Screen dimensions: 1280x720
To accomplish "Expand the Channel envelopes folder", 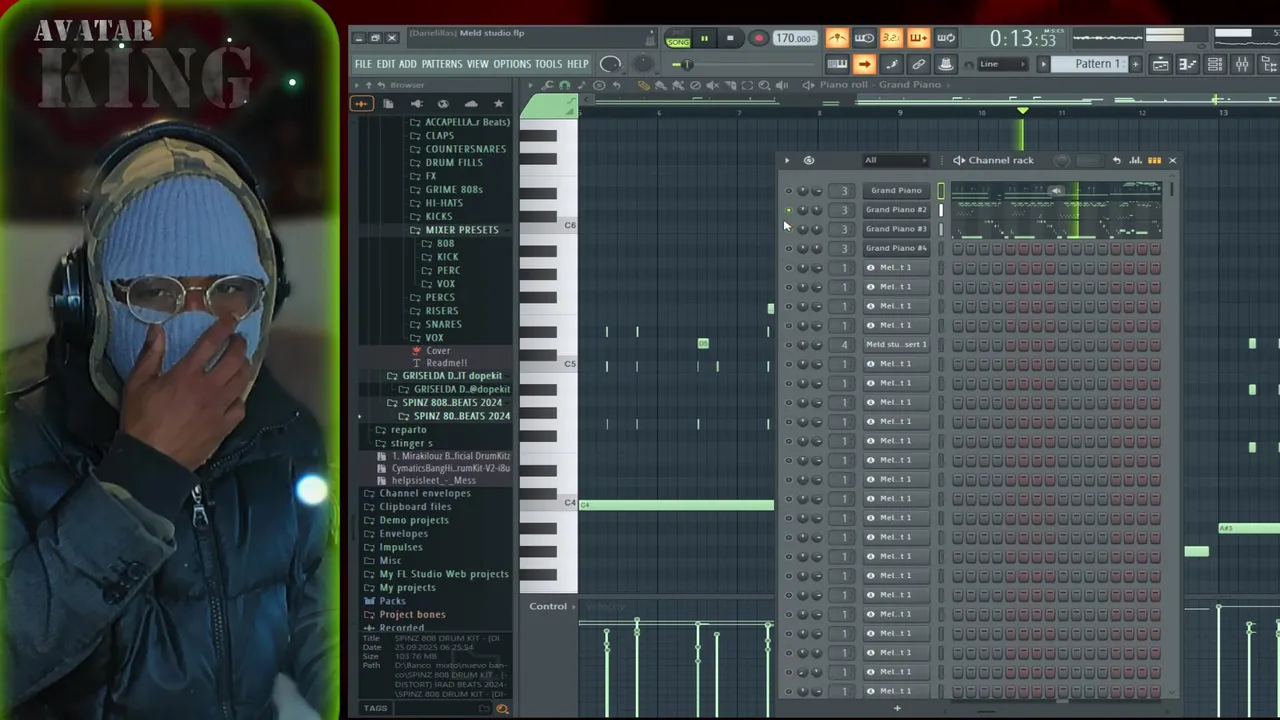I will 424,493.
